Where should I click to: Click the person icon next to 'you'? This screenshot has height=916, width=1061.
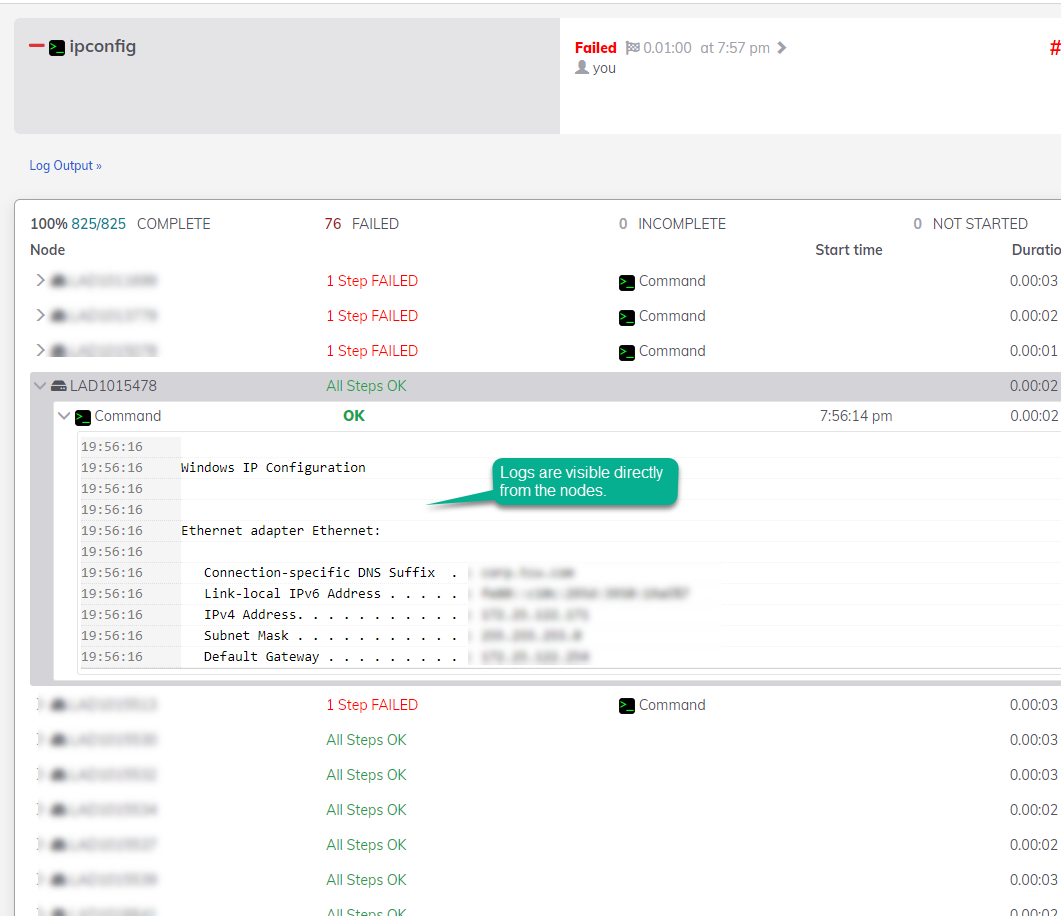580,68
